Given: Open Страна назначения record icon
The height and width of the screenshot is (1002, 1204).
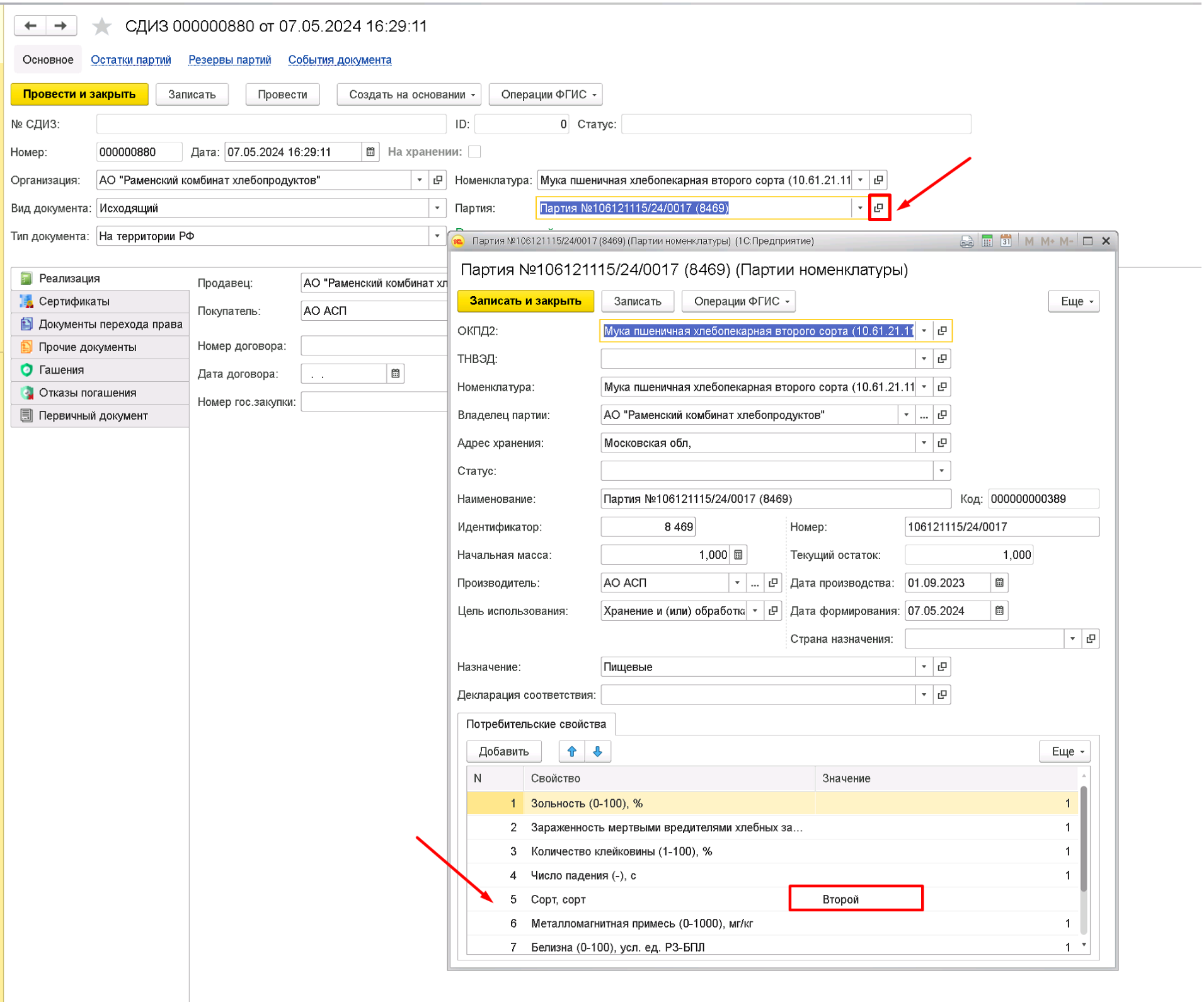Looking at the screenshot, I should tap(1091, 639).
